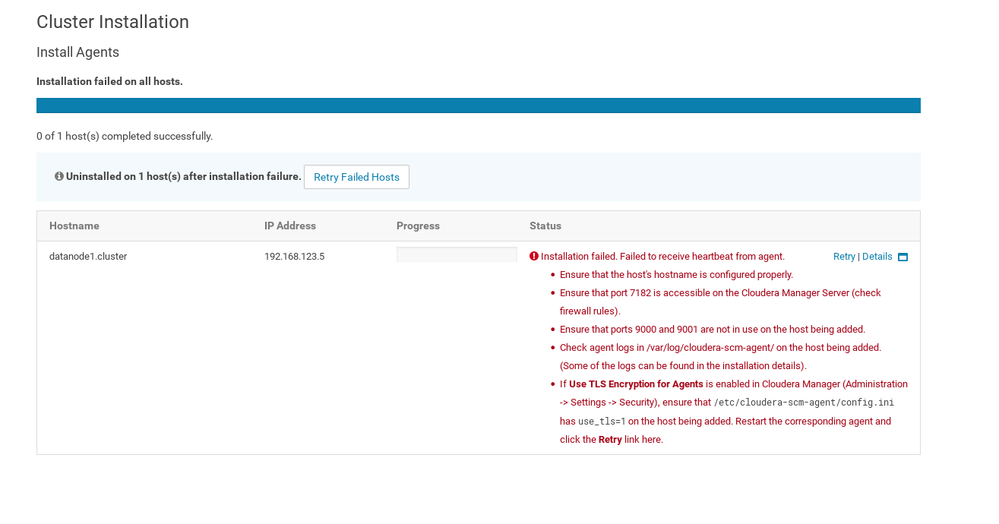Viewport: 999px width, 524px height.
Task: Click the Progress column header
Action: pyautogui.click(x=418, y=226)
